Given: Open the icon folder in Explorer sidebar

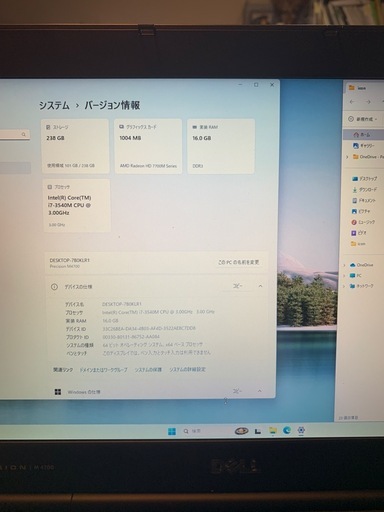Looking at the screenshot, I should point(358,244).
